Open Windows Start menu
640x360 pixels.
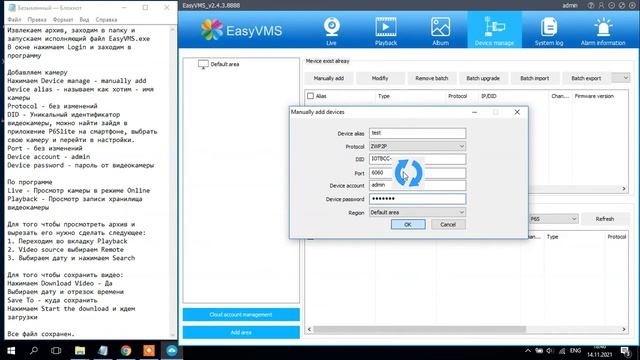(11, 351)
